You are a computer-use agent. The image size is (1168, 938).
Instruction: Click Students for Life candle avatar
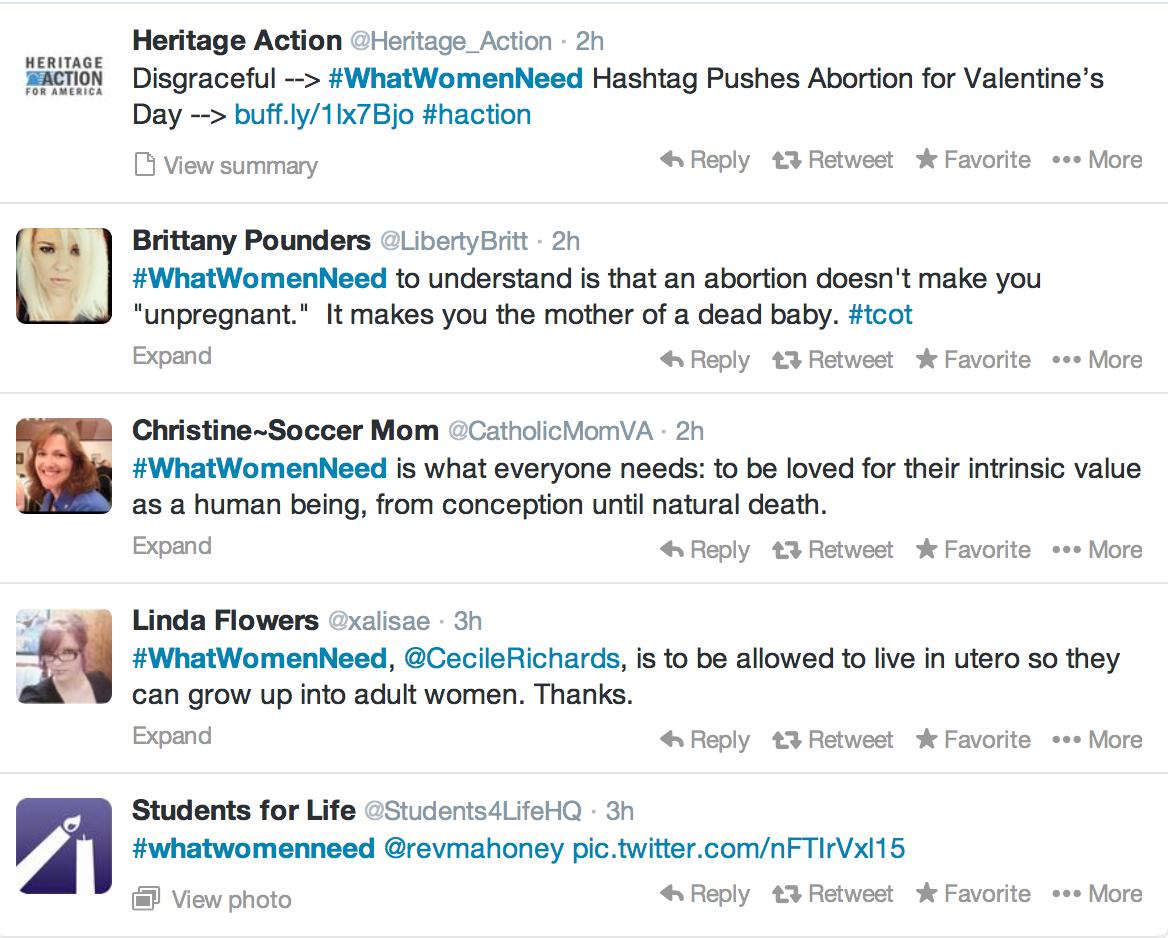coord(64,846)
